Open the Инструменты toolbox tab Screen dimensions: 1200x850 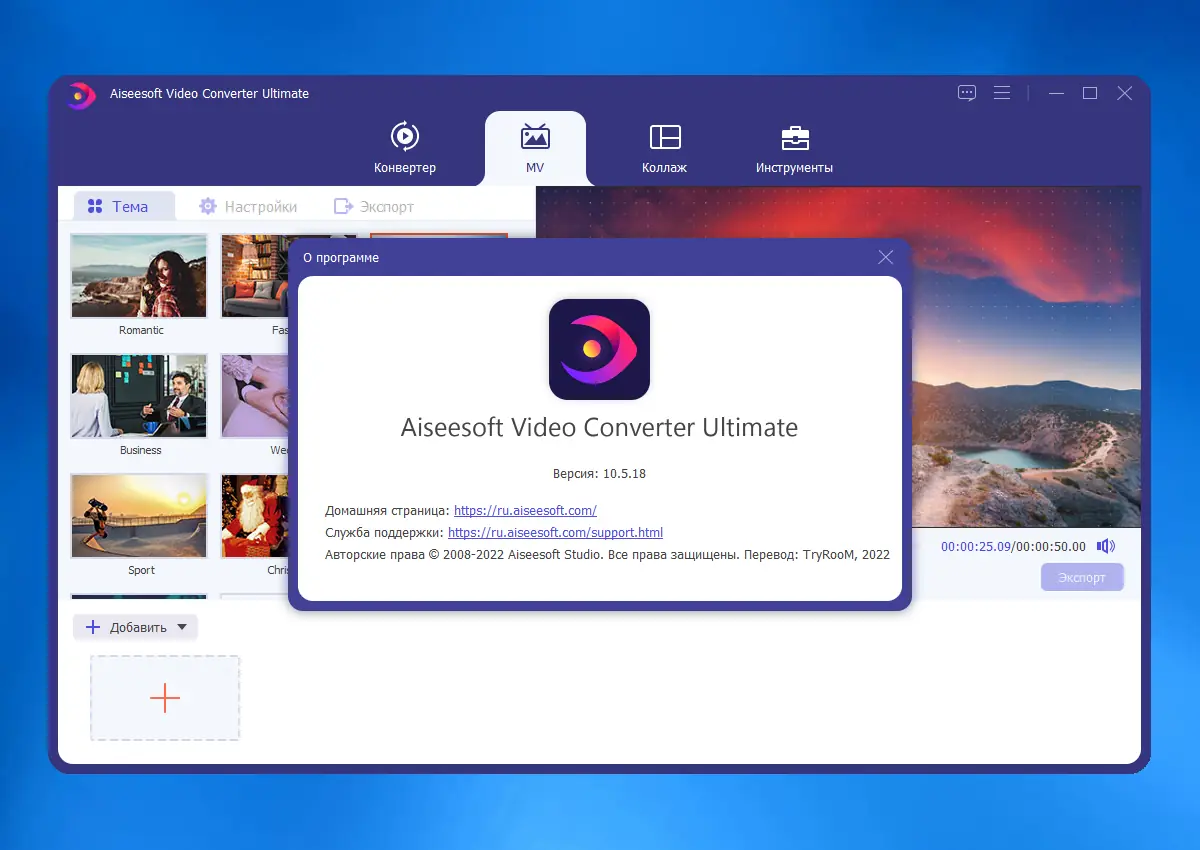pos(795,148)
